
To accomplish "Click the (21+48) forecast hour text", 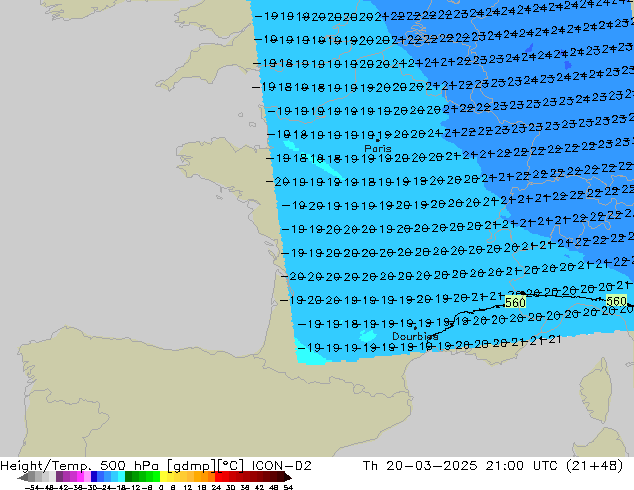I will tap(594, 466).
